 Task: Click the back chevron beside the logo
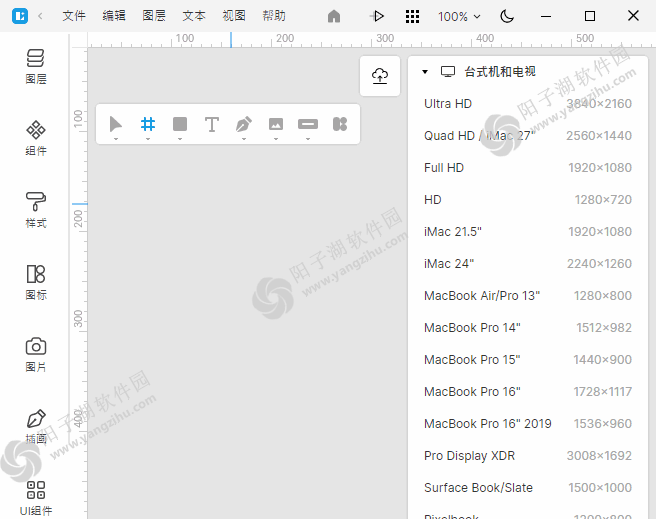pyautogui.click(x=40, y=16)
